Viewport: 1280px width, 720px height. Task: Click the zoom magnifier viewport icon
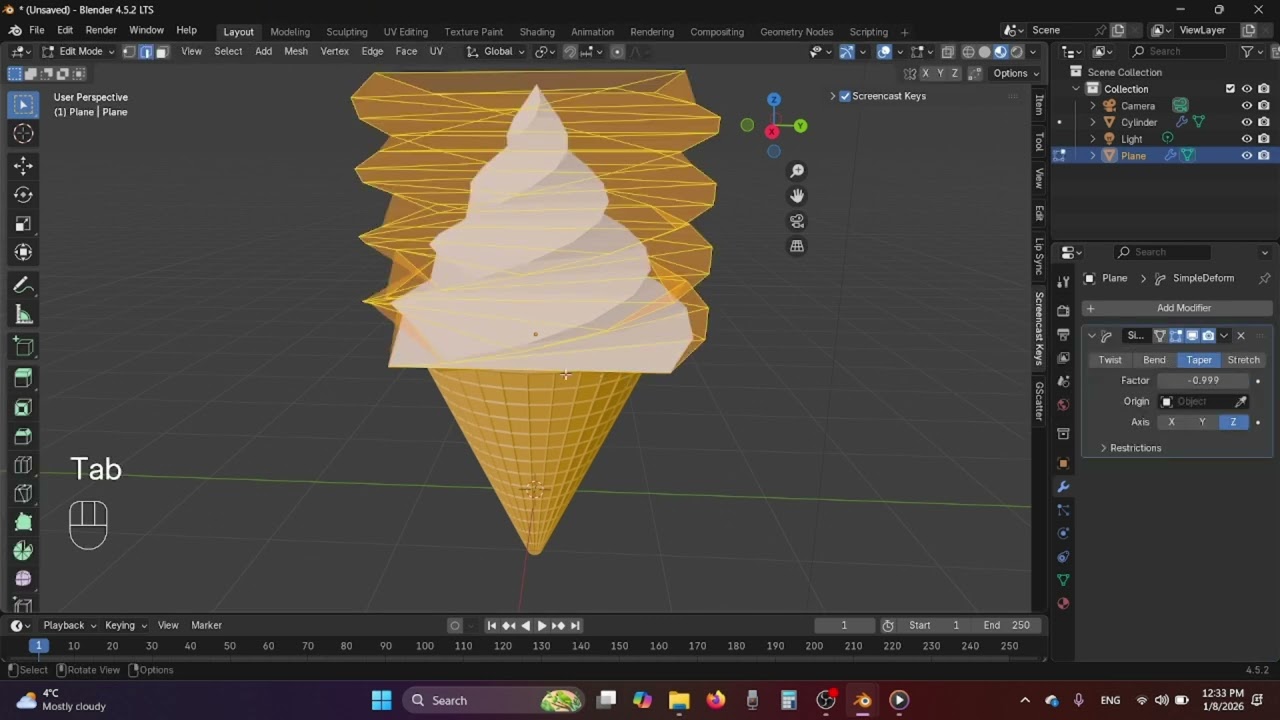coord(797,171)
